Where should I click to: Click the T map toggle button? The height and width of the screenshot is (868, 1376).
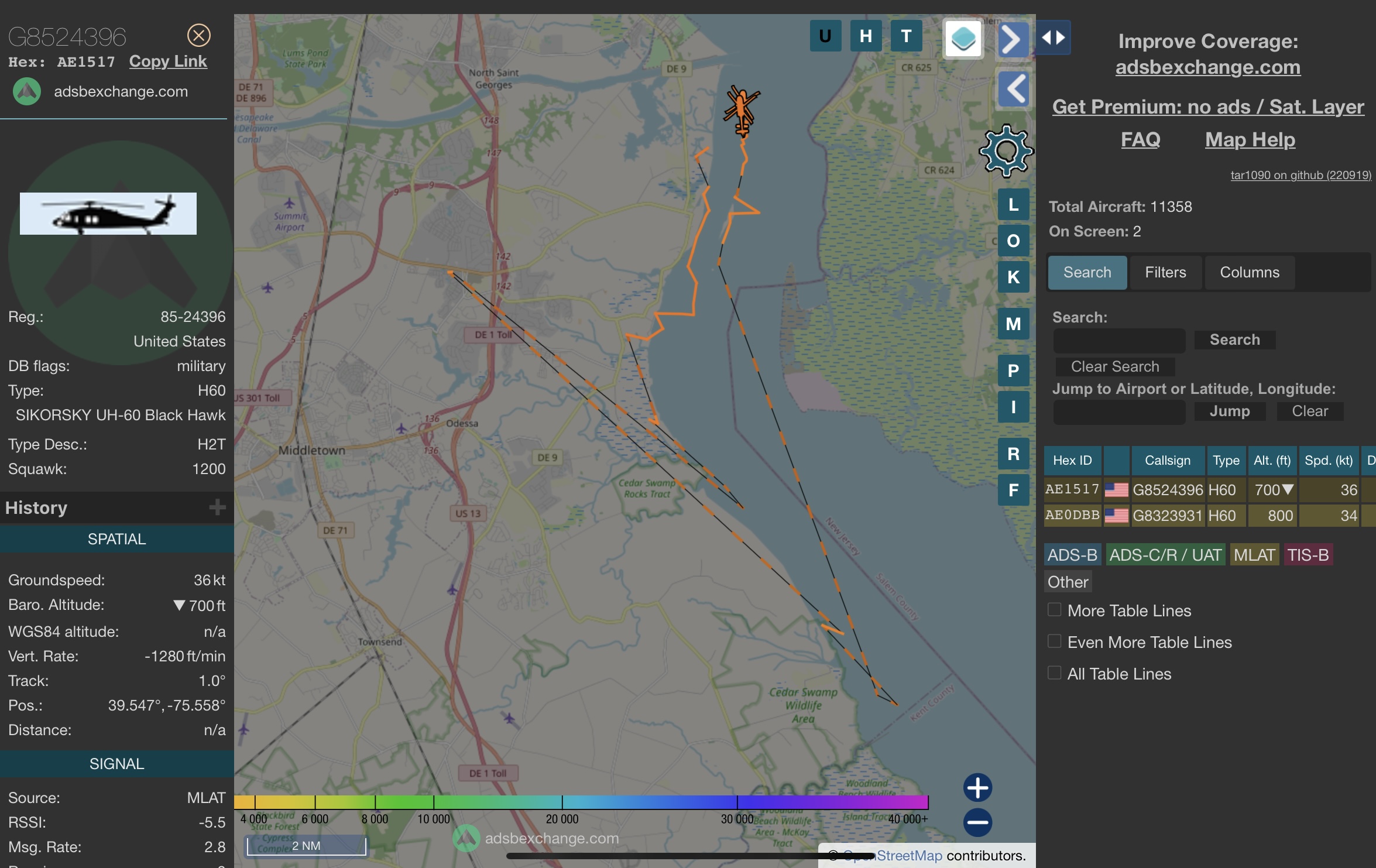click(x=906, y=36)
